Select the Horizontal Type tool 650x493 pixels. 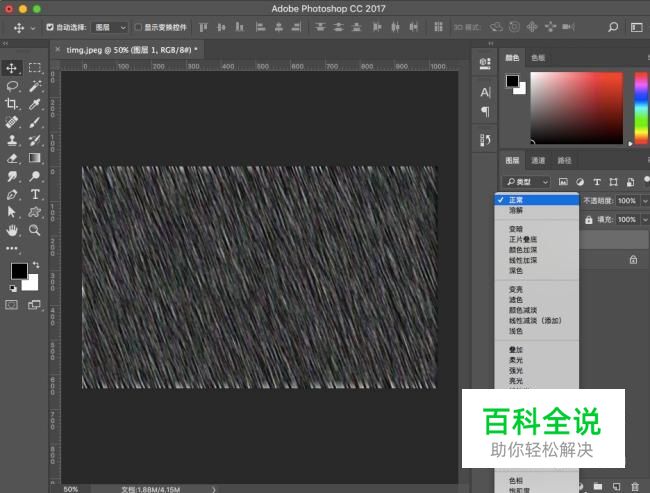35,194
